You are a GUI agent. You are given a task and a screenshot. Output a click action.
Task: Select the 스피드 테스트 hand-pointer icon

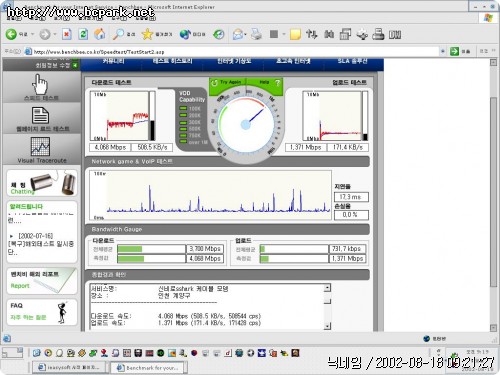click(41, 85)
